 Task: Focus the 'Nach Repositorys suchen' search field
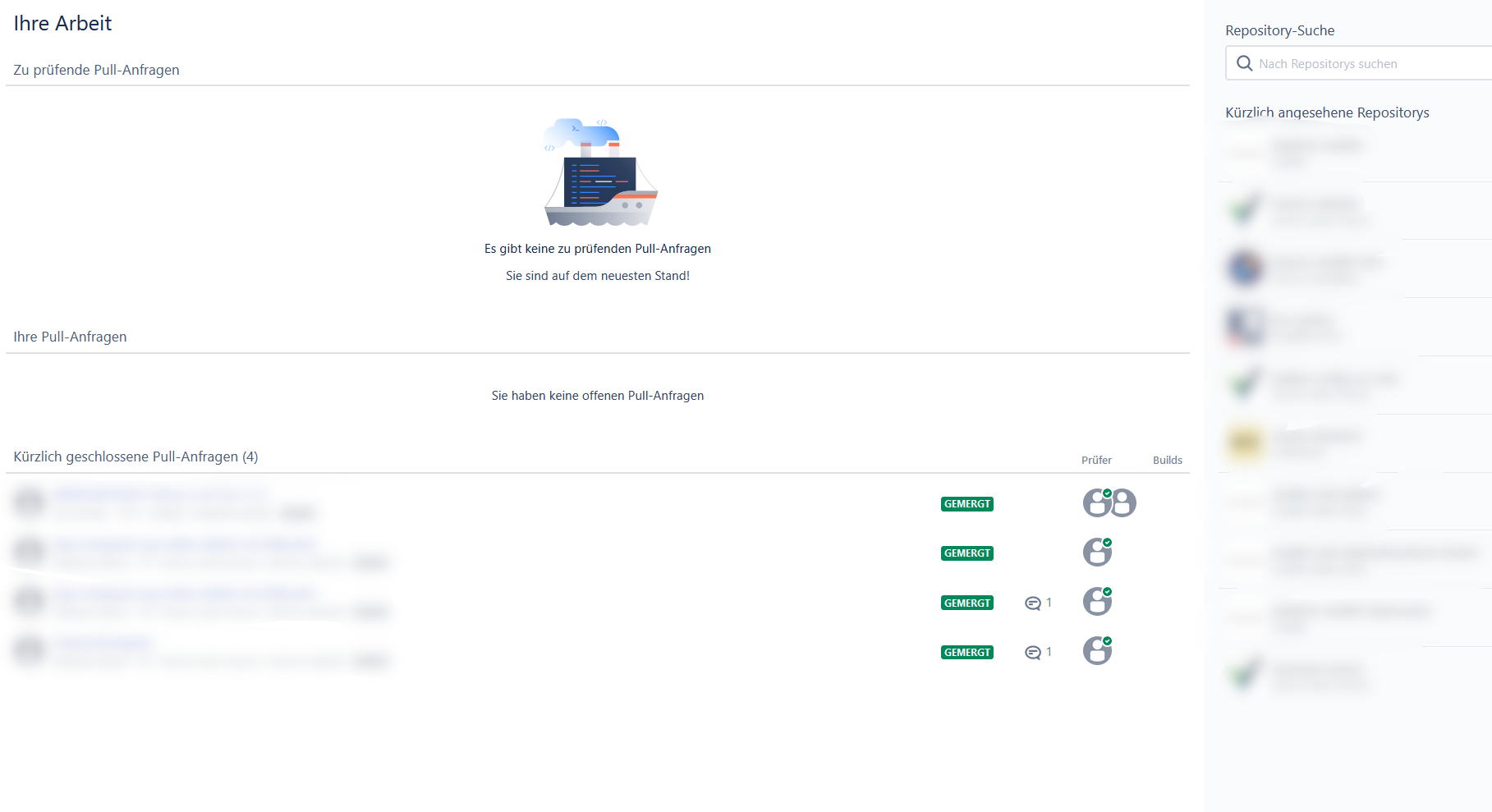1359,63
